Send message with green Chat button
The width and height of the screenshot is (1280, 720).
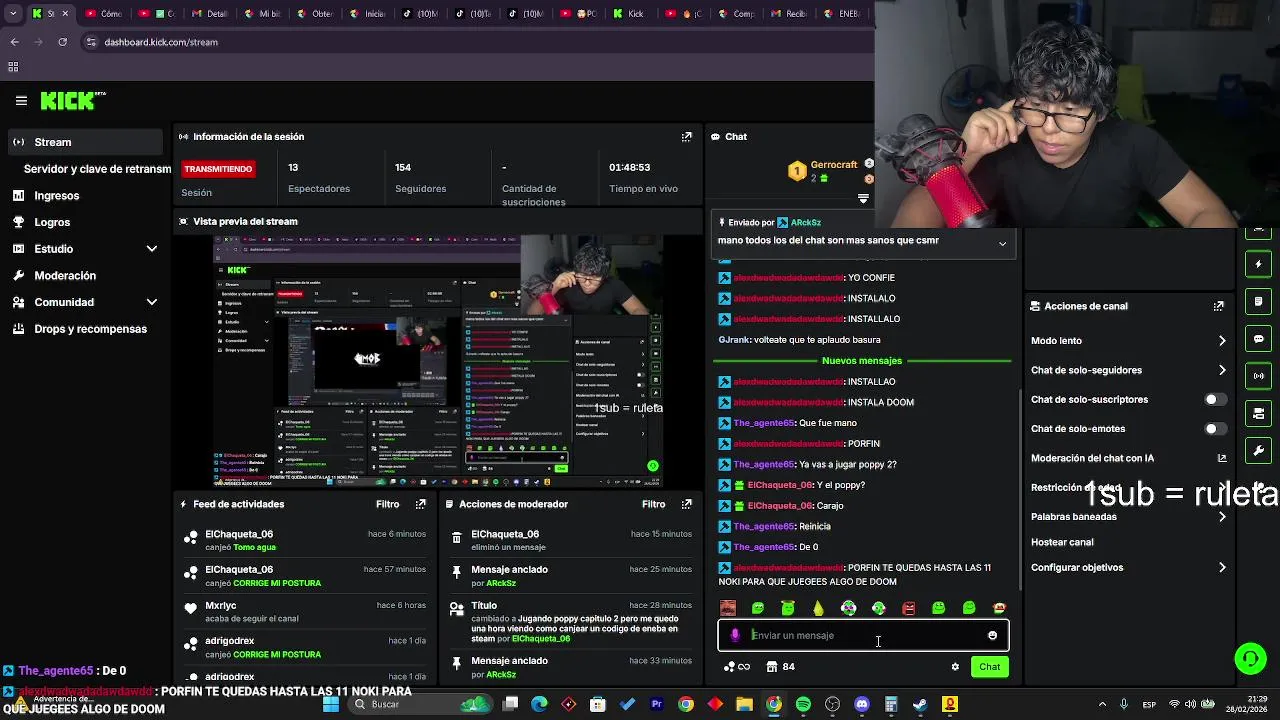[989, 667]
